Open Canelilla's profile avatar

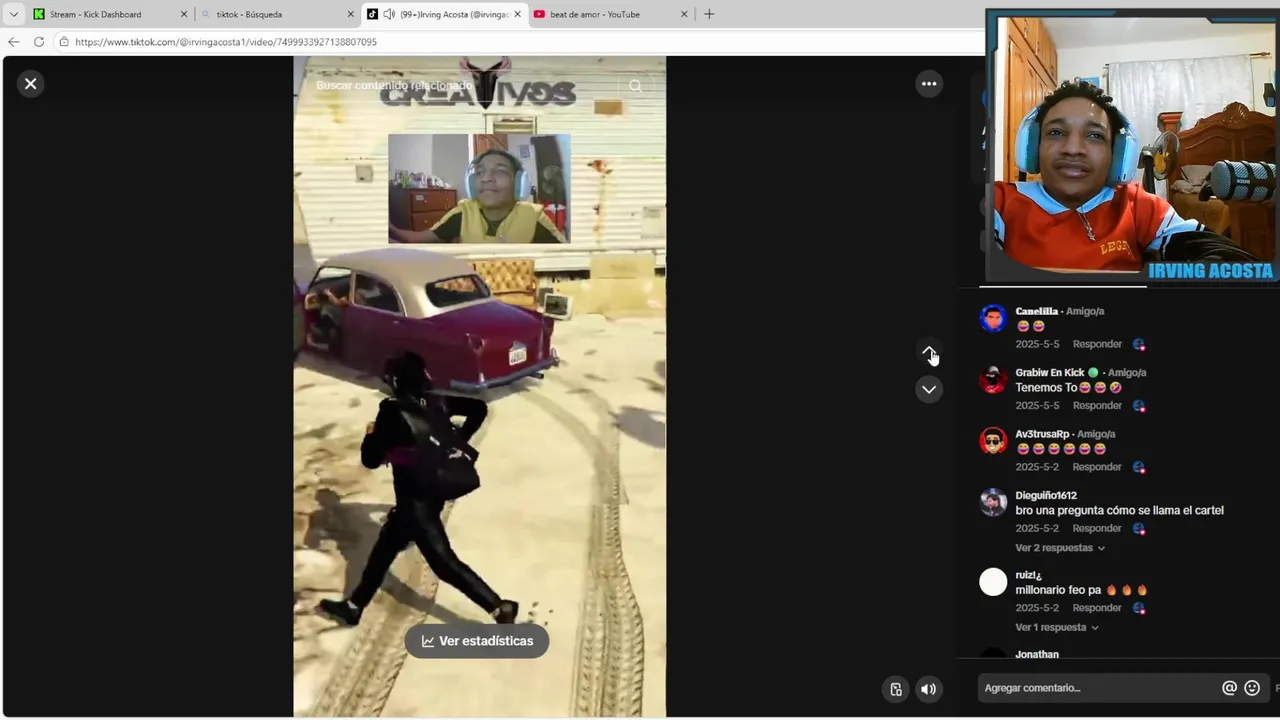(x=993, y=318)
